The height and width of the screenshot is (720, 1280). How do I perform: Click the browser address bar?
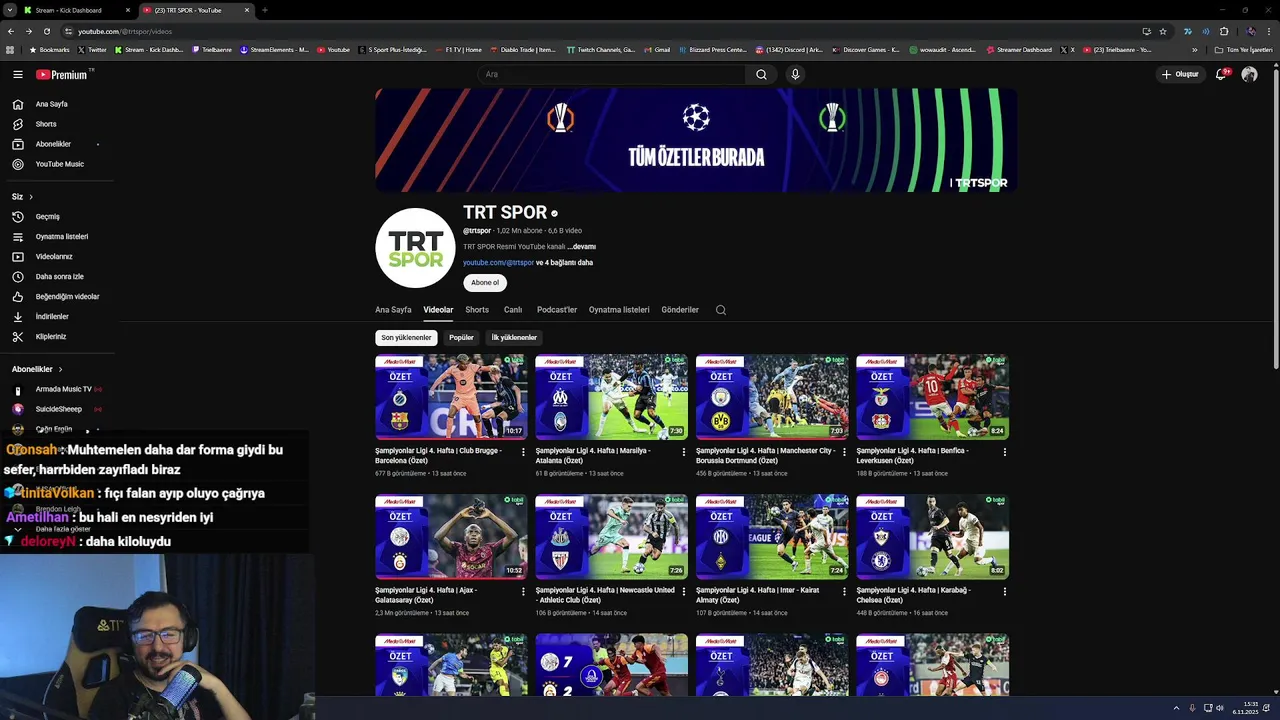[x=600, y=31]
